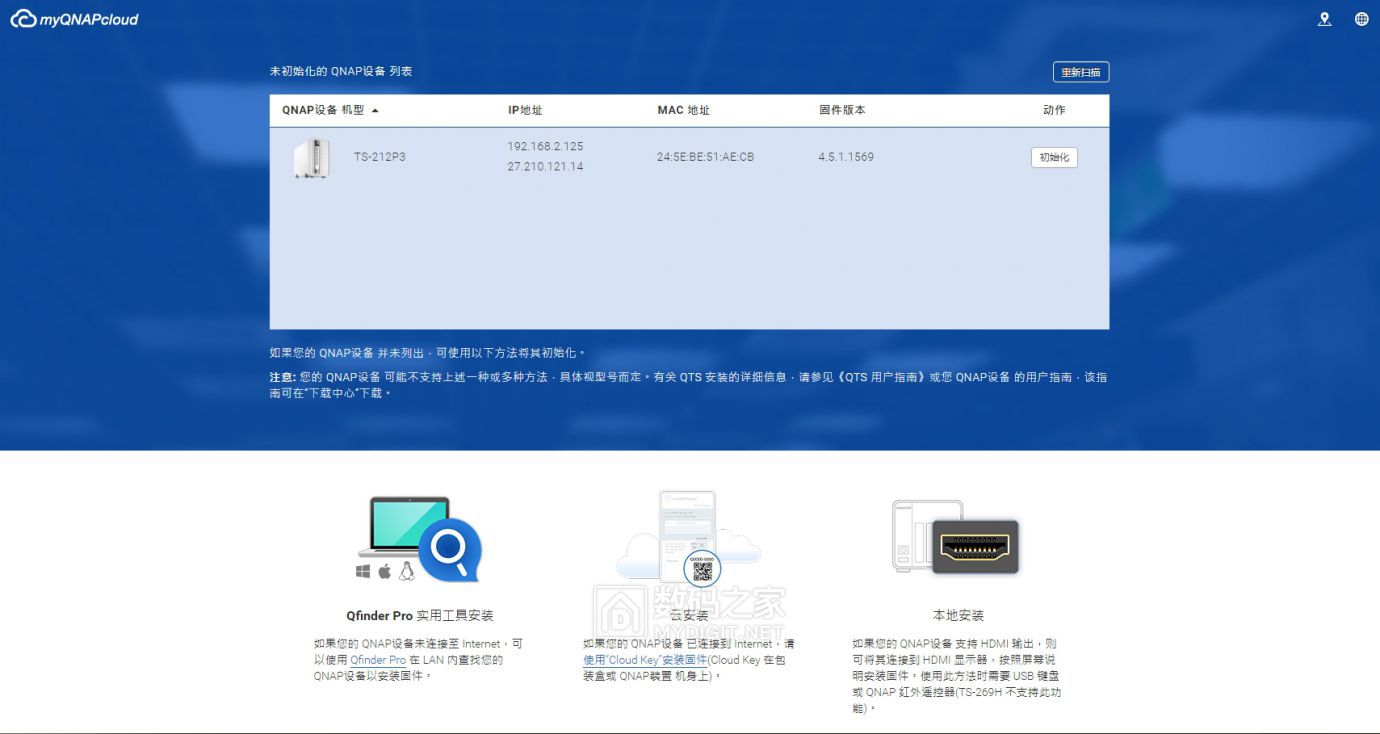Screen dimensions: 1380x734
Task: Click the 云安装 heading
Action: coord(689,615)
